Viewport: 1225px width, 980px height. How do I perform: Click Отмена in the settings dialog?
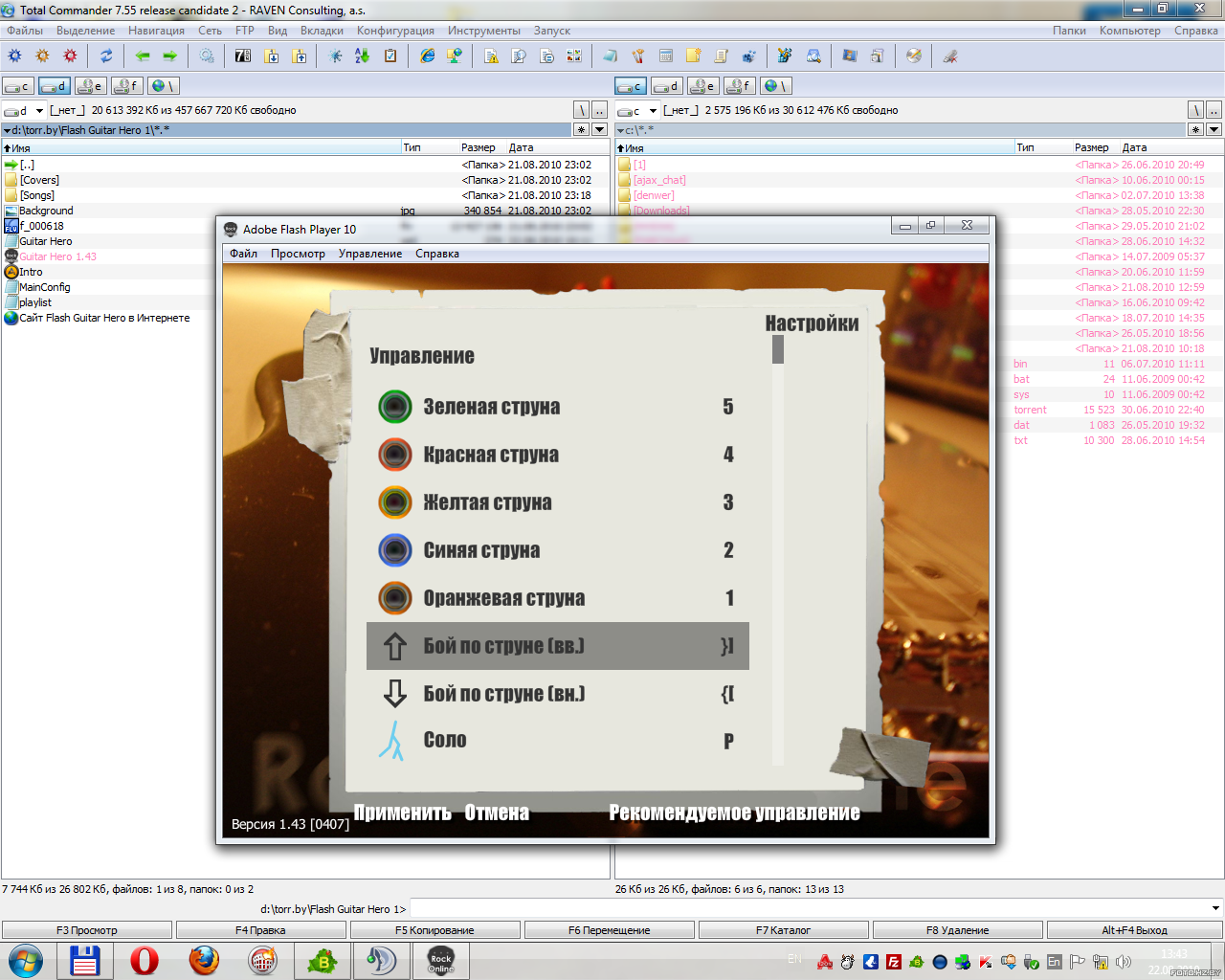(x=497, y=813)
